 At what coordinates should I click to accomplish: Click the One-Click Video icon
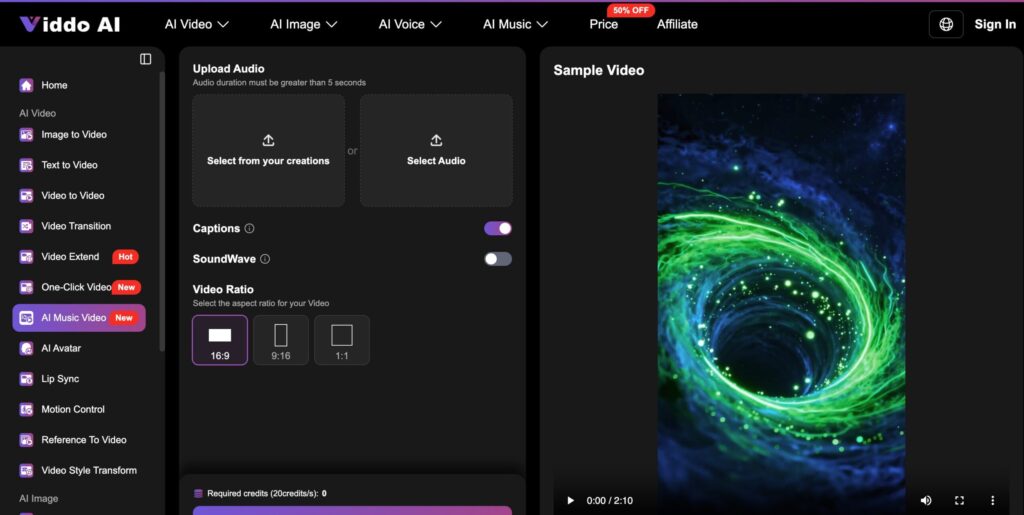[x=26, y=287]
